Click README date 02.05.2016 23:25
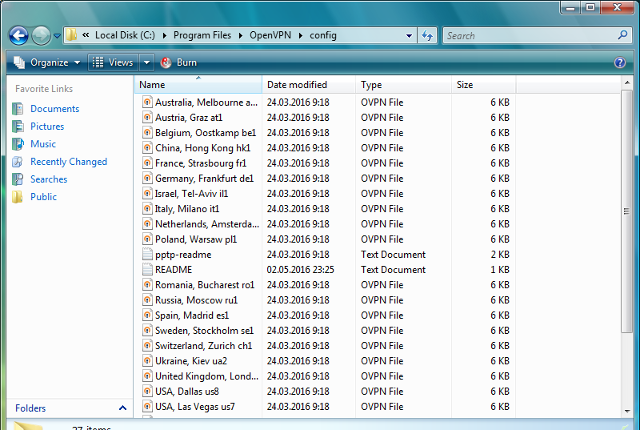Screen dimensions: 640x430 (300, 270)
